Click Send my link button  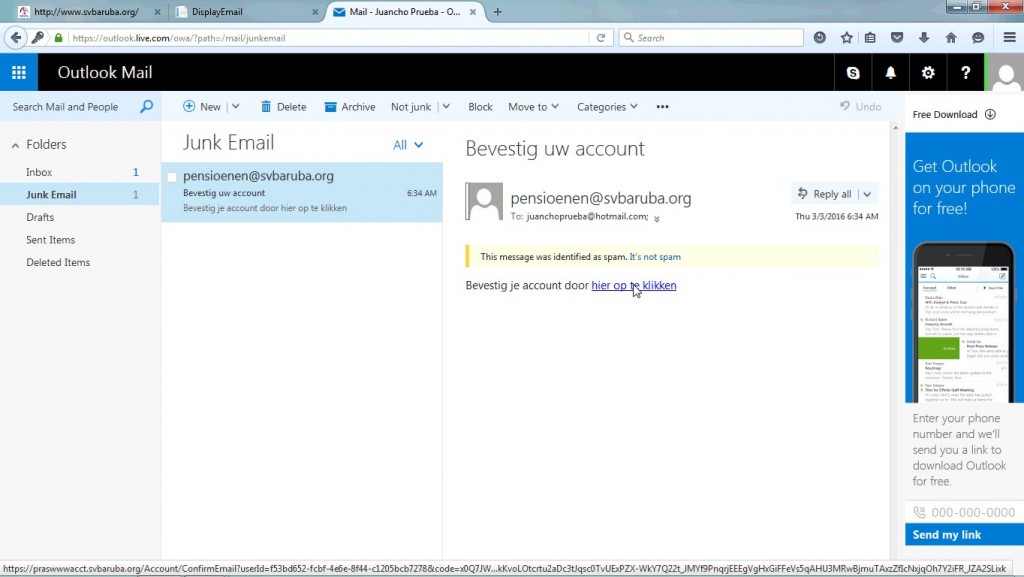coord(964,535)
